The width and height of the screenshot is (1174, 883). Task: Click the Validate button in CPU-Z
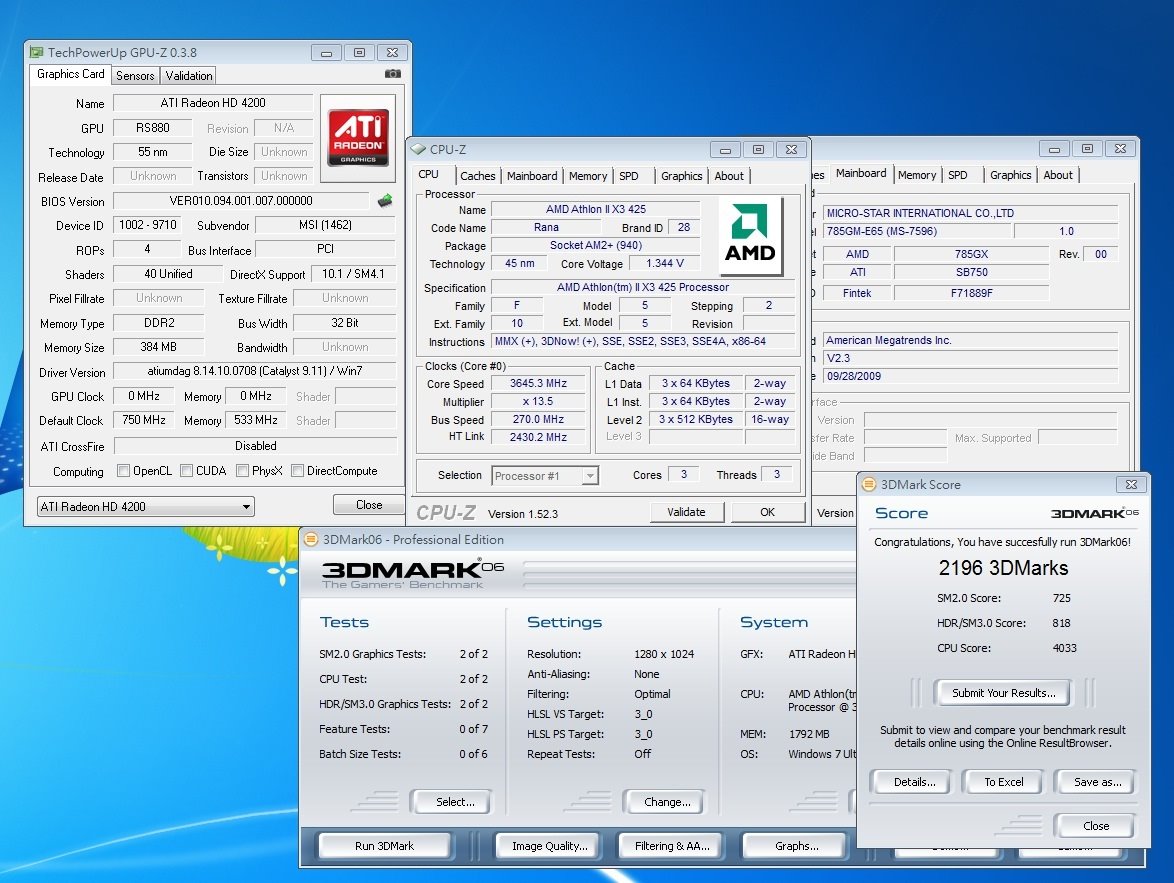[686, 512]
